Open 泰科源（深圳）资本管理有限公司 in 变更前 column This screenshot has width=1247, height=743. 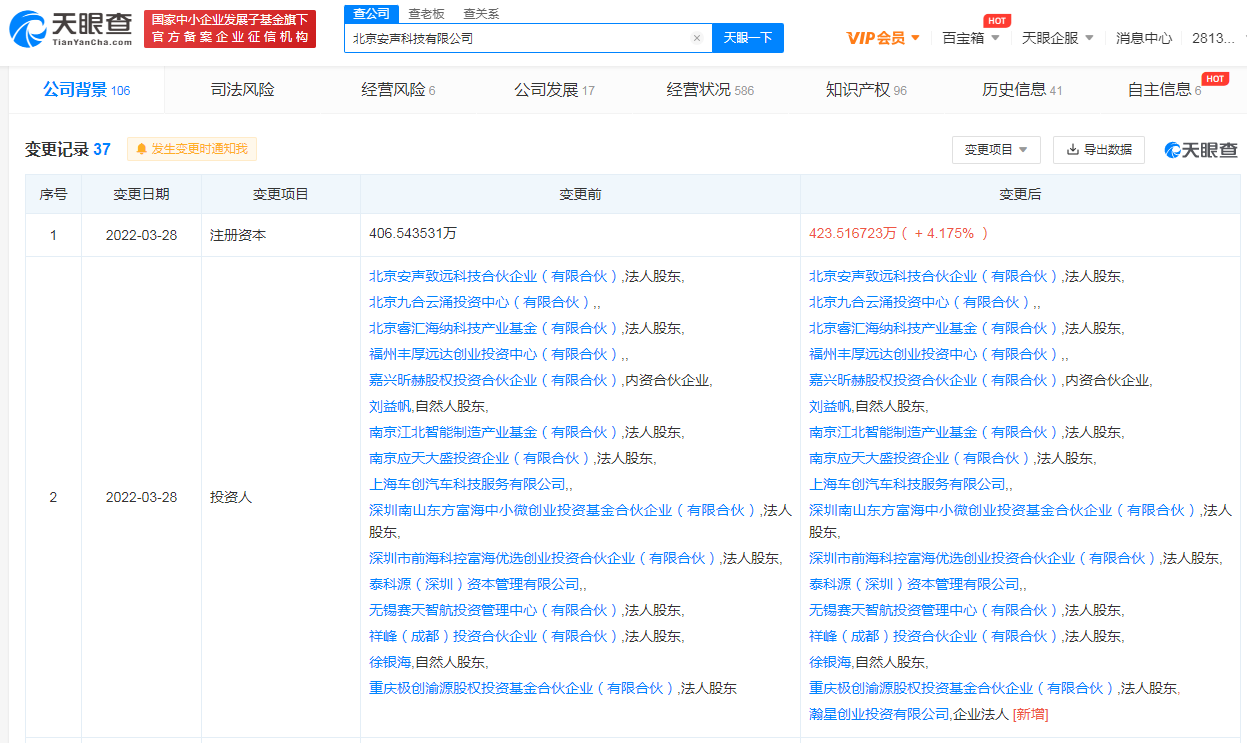(474, 584)
